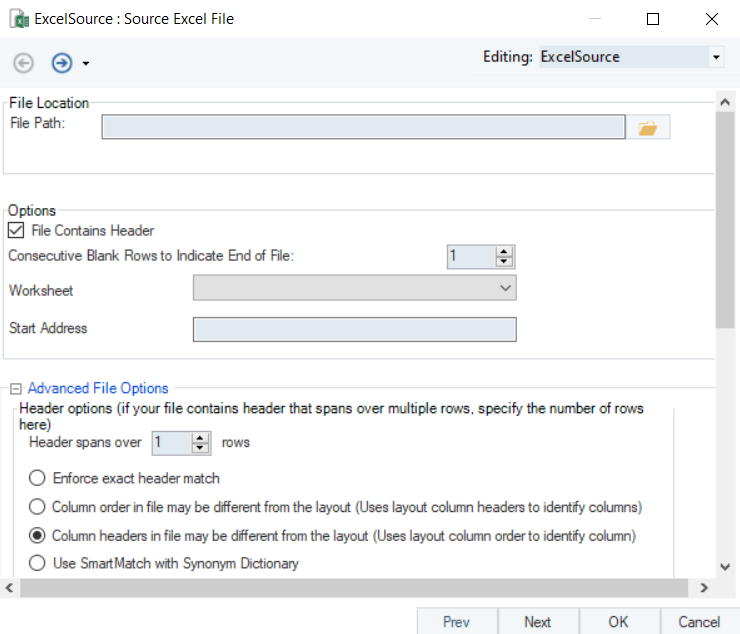The image size is (740, 634).
Task: Click the horizontal scrollbar right arrow
Action: [x=704, y=589]
